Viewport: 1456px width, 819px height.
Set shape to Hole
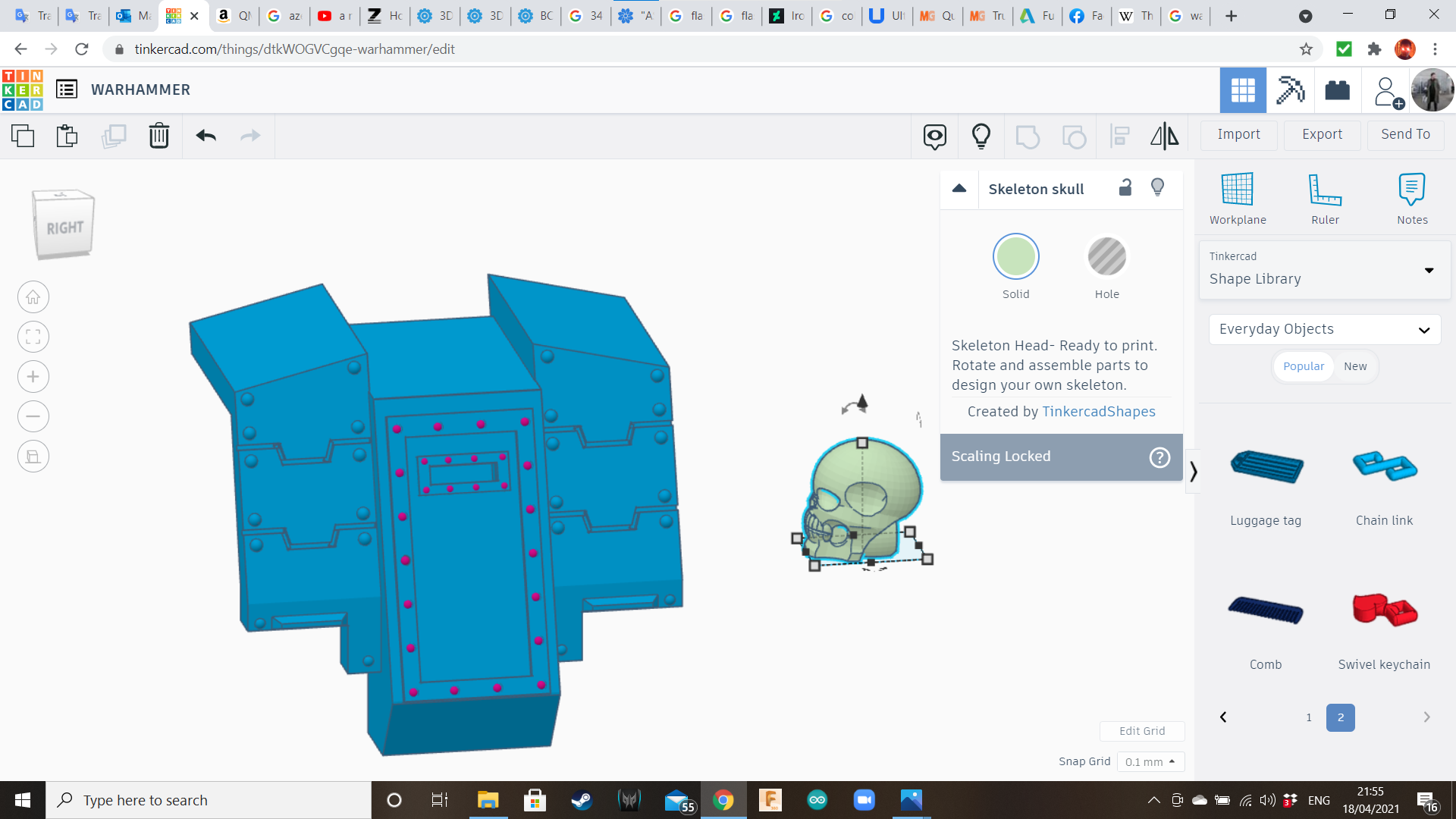coord(1106,257)
